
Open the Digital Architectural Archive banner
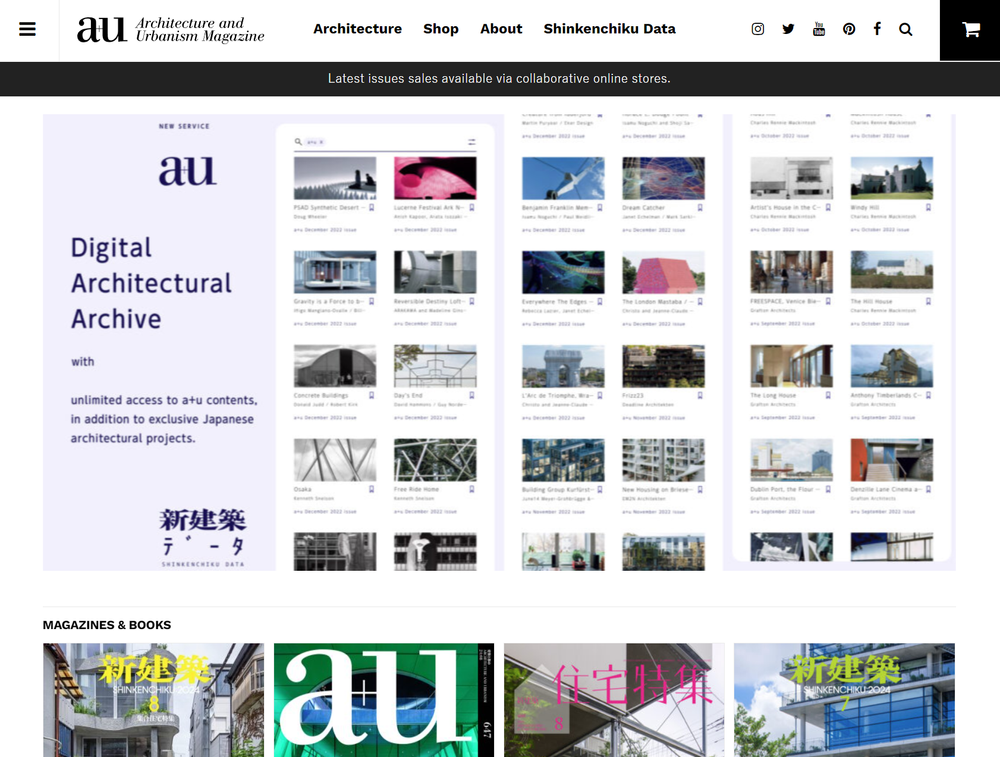point(499,342)
